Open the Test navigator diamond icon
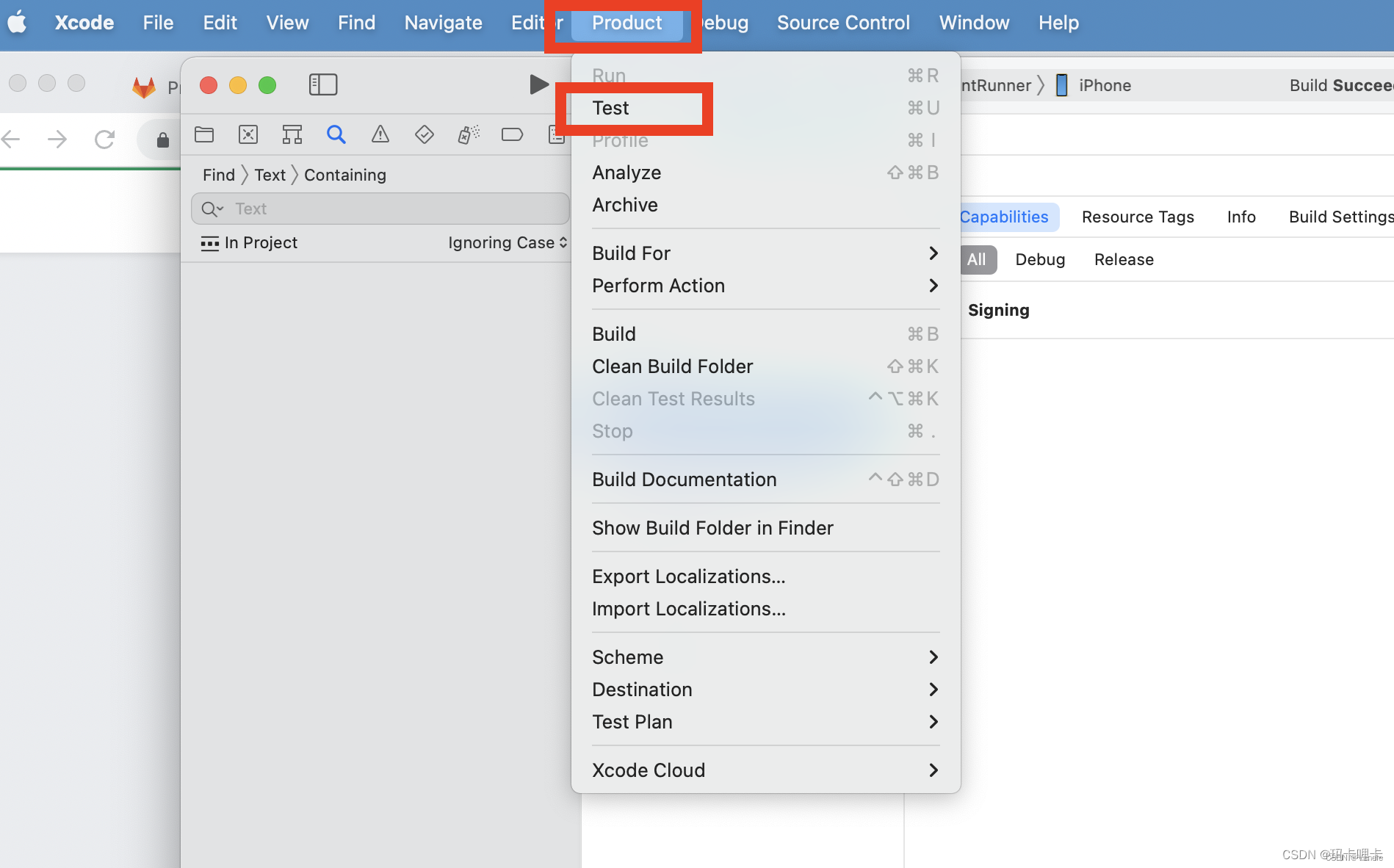 tap(425, 134)
